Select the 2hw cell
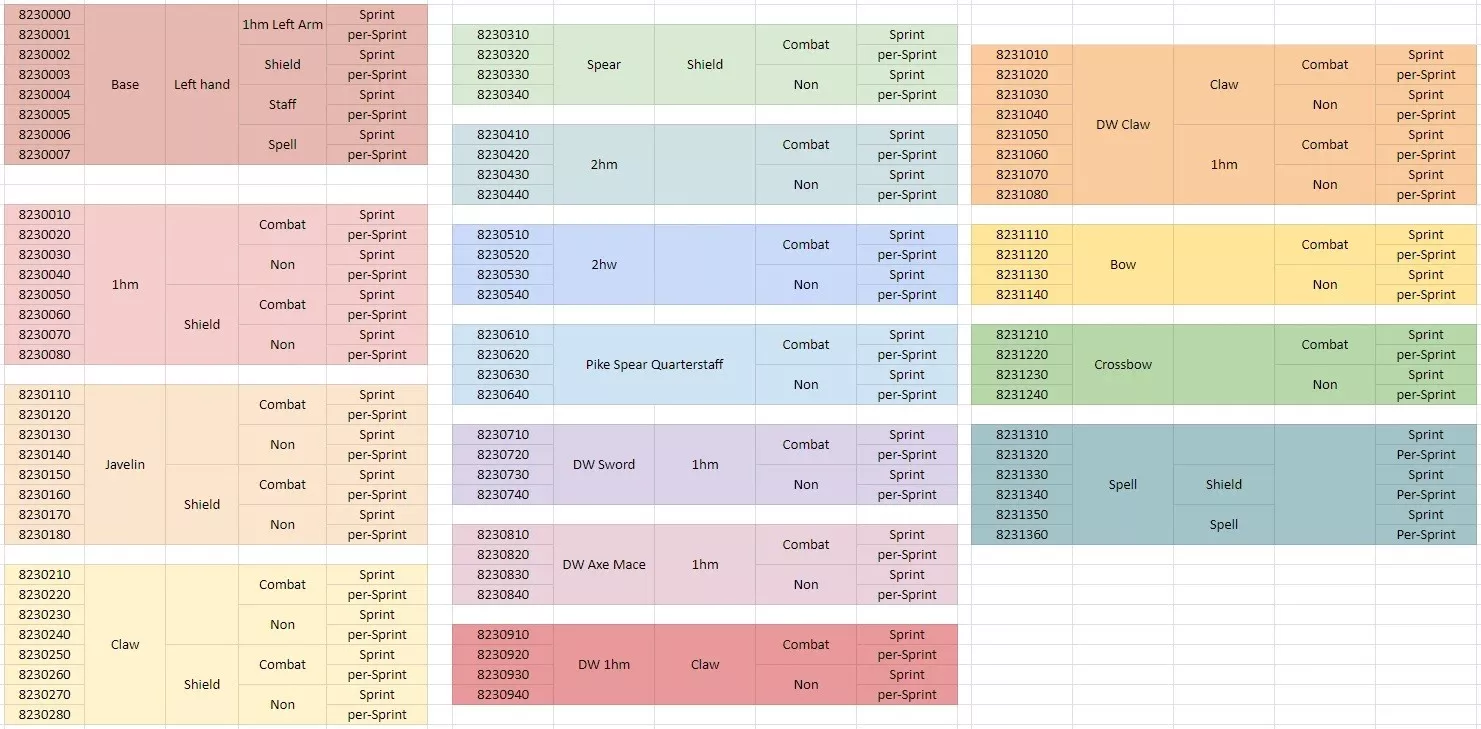Screen dimensions: 1481x729 tap(604, 265)
